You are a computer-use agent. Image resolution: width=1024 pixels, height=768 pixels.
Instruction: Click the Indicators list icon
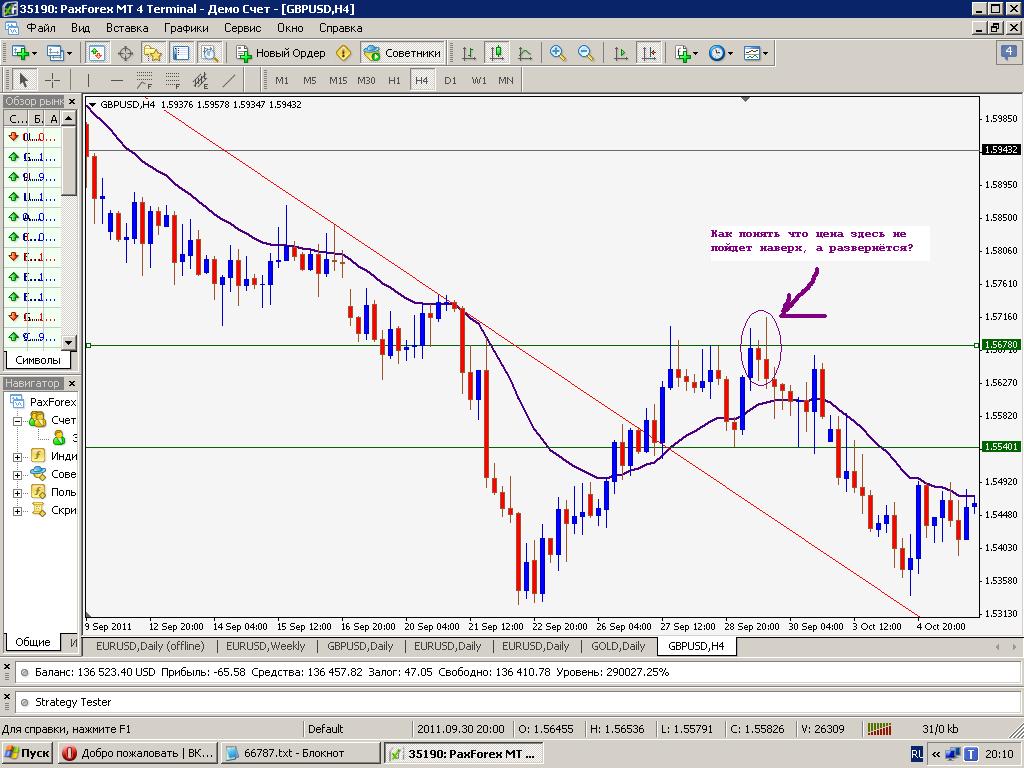[682, 53]
